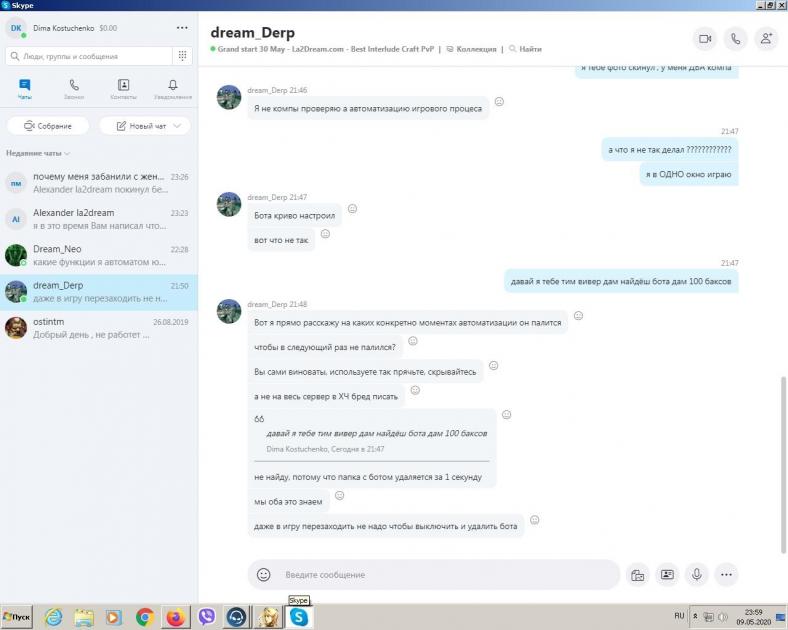The image size is (788, 630).
Task: Add a participant to the conversation
Action: coord(767,38)
